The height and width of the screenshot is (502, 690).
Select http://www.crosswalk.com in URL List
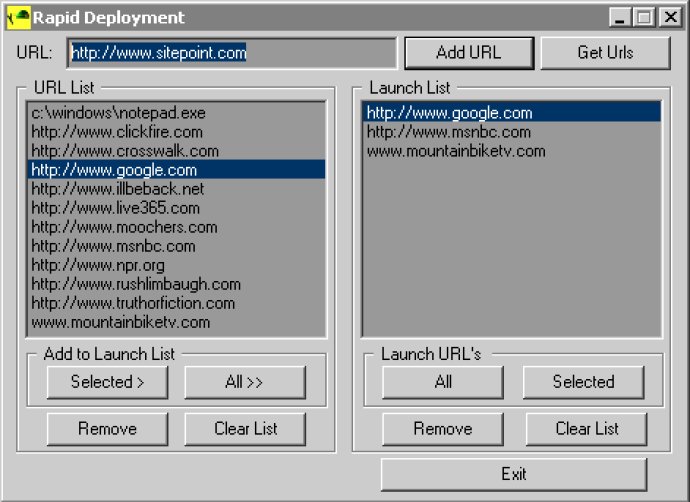176,151
